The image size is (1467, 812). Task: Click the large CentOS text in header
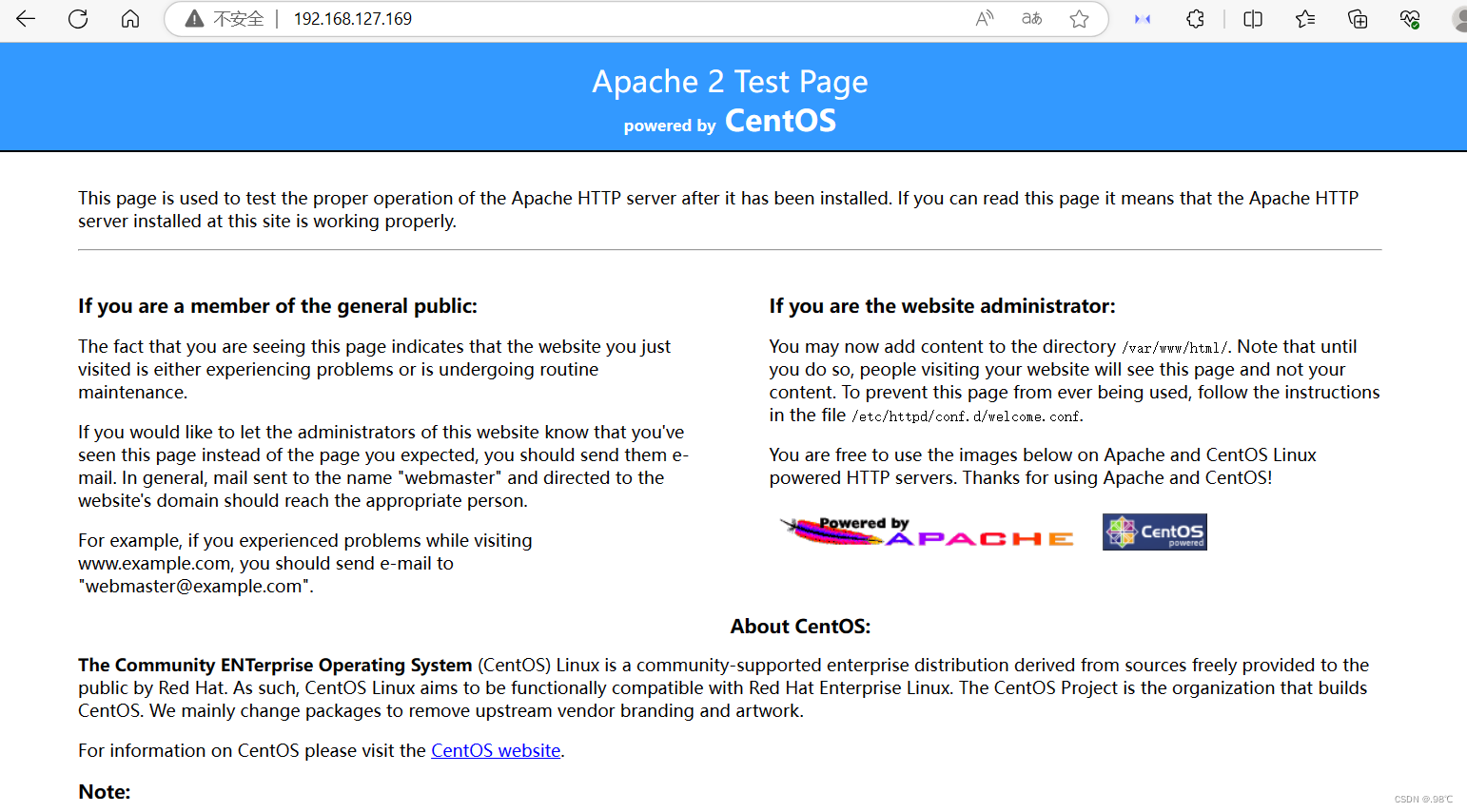pos(780,121)
